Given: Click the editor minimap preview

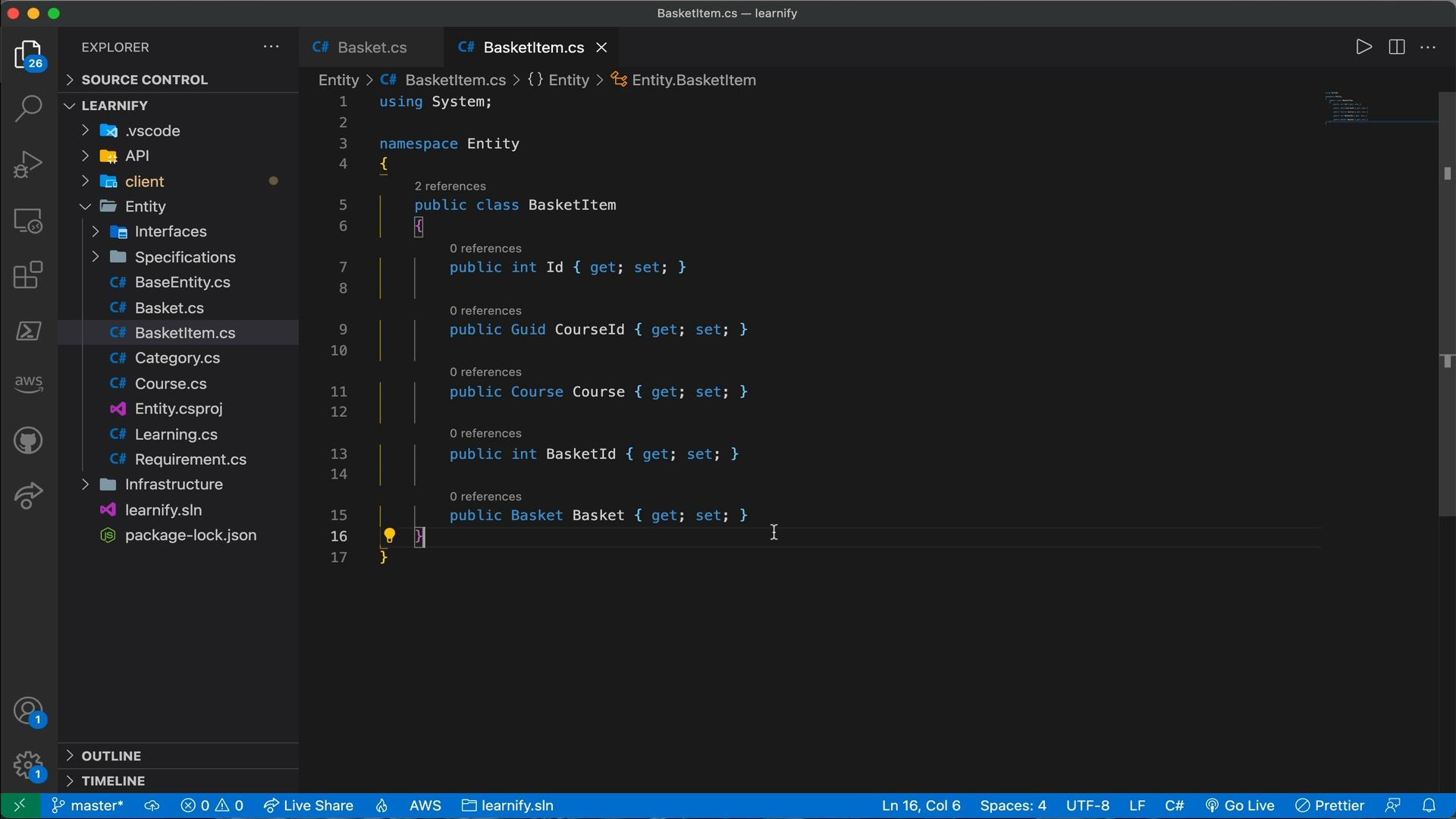Looking at the screenshot, I should [x=1348, y=108].
